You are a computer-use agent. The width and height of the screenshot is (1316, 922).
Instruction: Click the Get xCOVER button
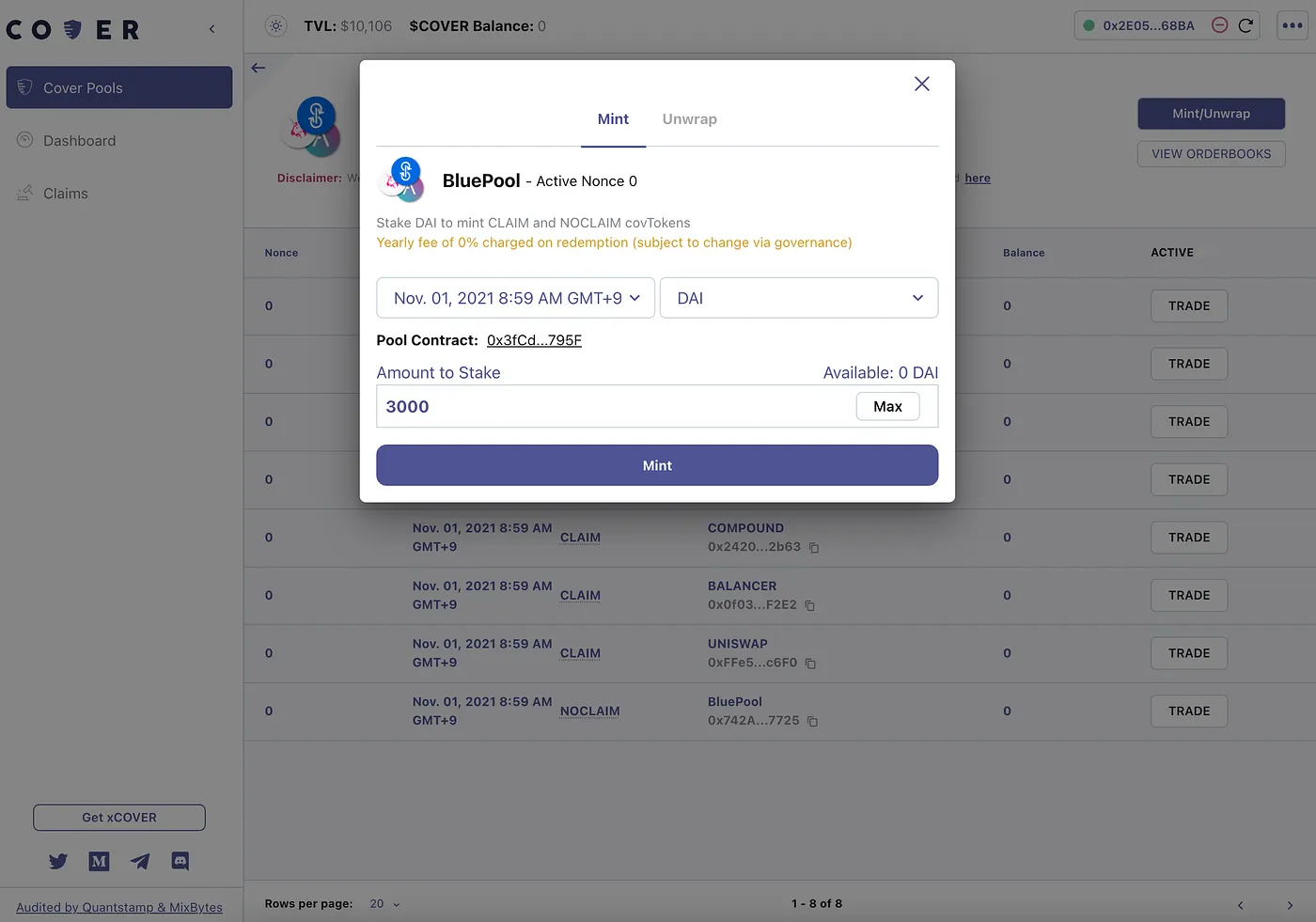[119, 818]
